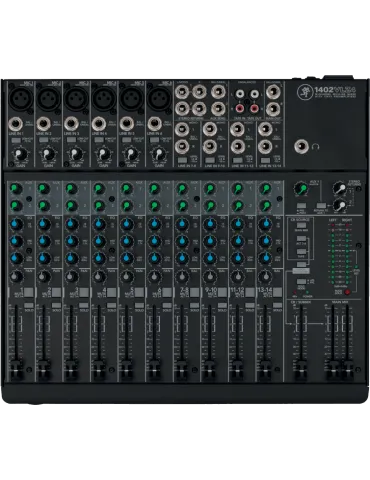Click the MIC 3 XLR input jack
Image resolution: width=370 pixels, height=480 pixels.
(x=76, y=98)
